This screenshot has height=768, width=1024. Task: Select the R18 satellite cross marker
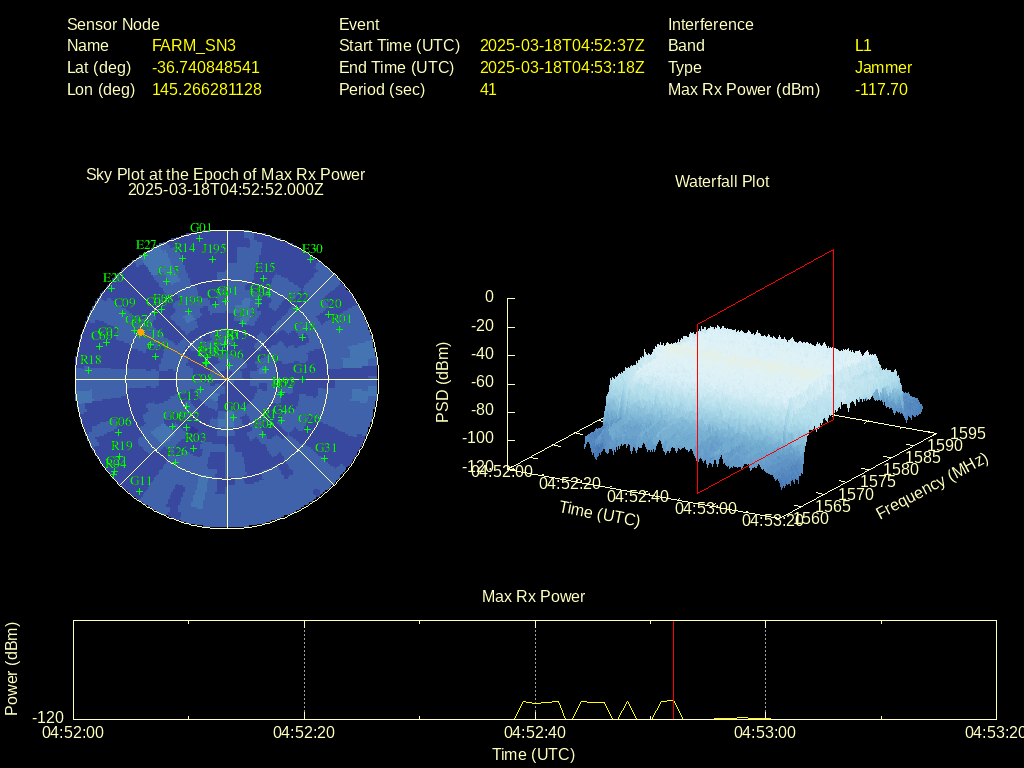(89, 369)
